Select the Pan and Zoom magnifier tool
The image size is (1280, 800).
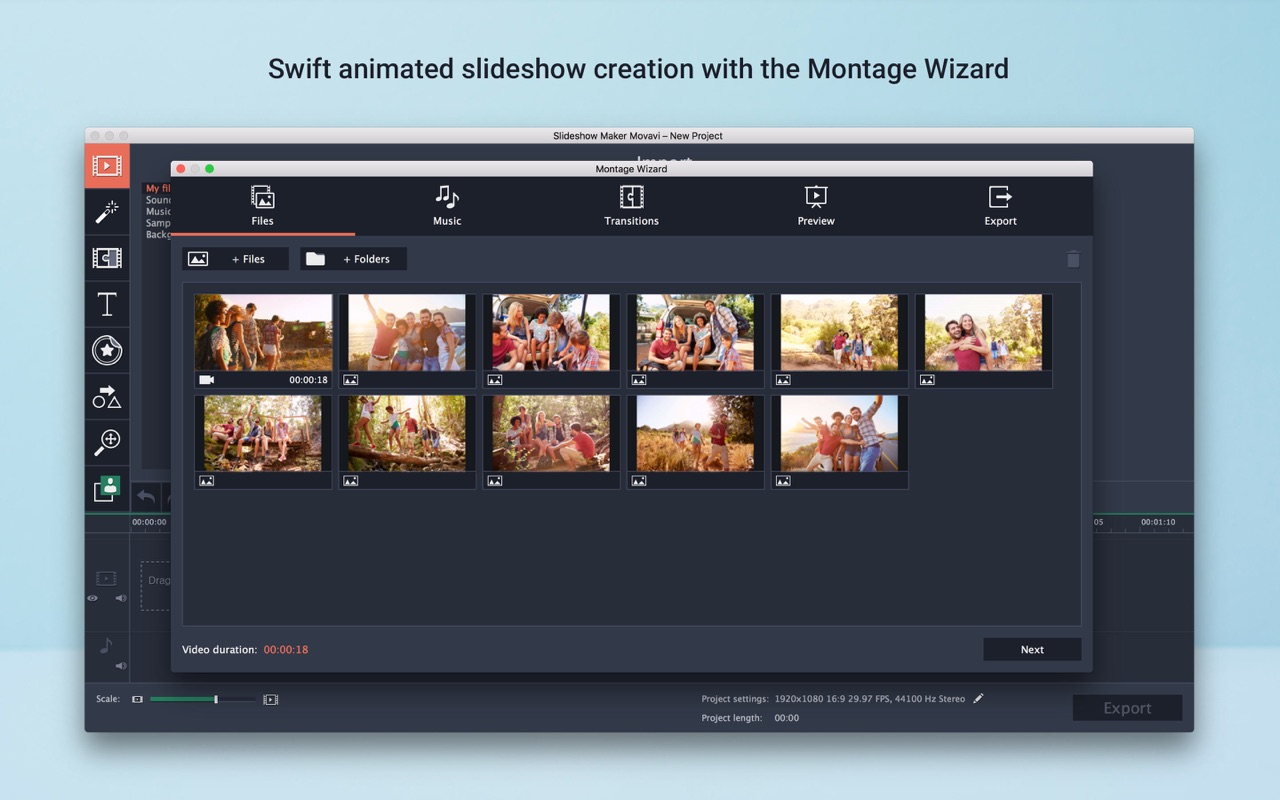click(x=107, y=442)
